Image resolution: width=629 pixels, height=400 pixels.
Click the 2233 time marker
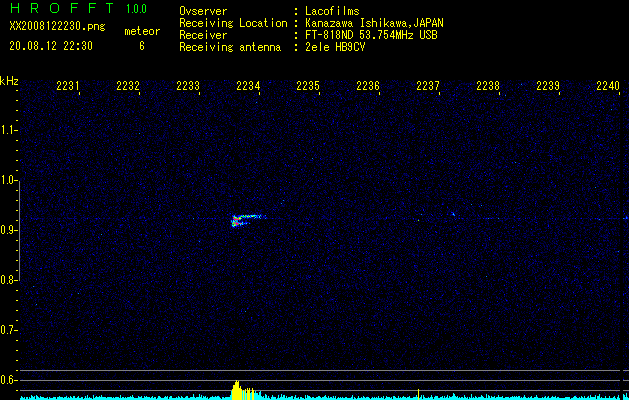188,86
